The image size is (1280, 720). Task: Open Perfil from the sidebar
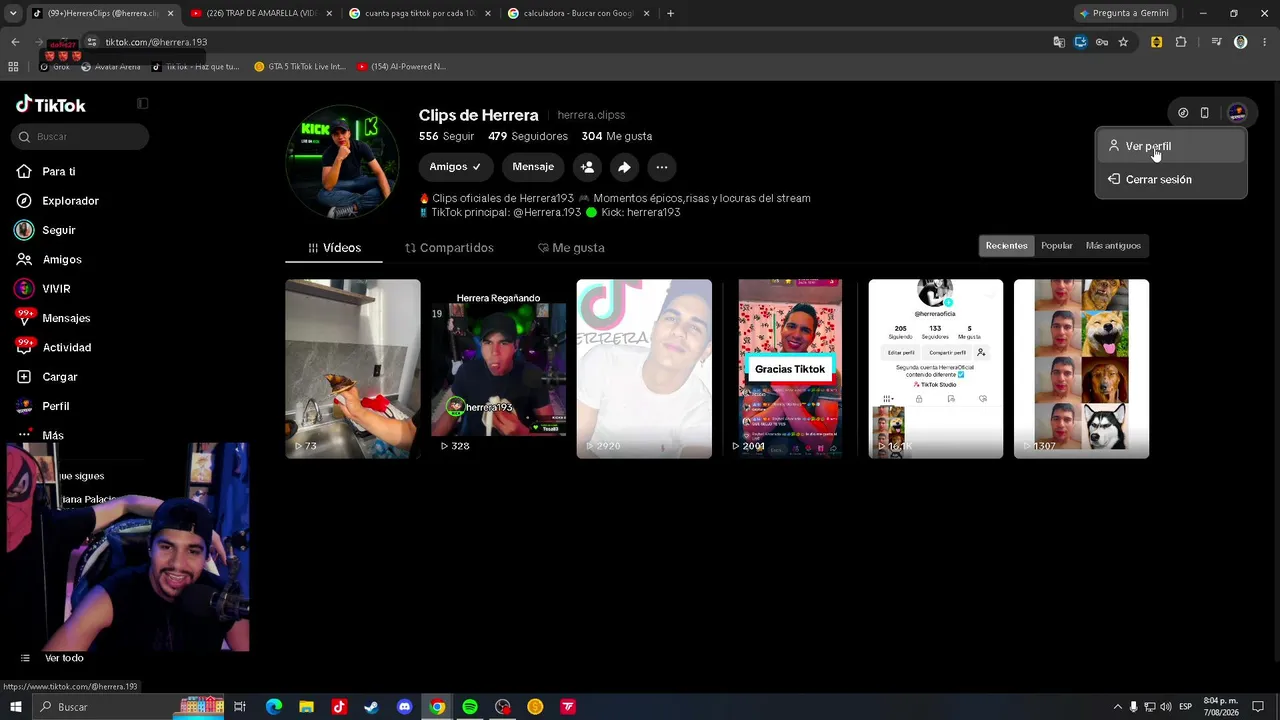(x=56, y=406)
